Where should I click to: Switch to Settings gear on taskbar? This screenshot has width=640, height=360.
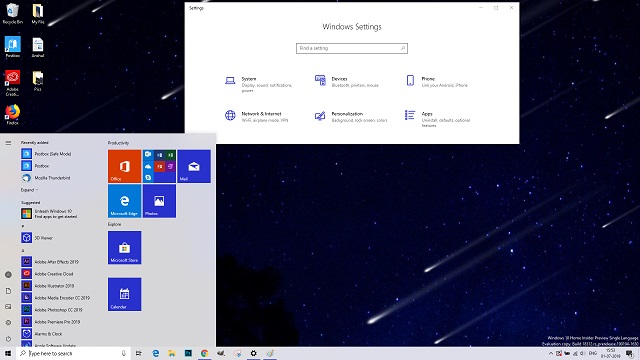(x=253, y=353)
